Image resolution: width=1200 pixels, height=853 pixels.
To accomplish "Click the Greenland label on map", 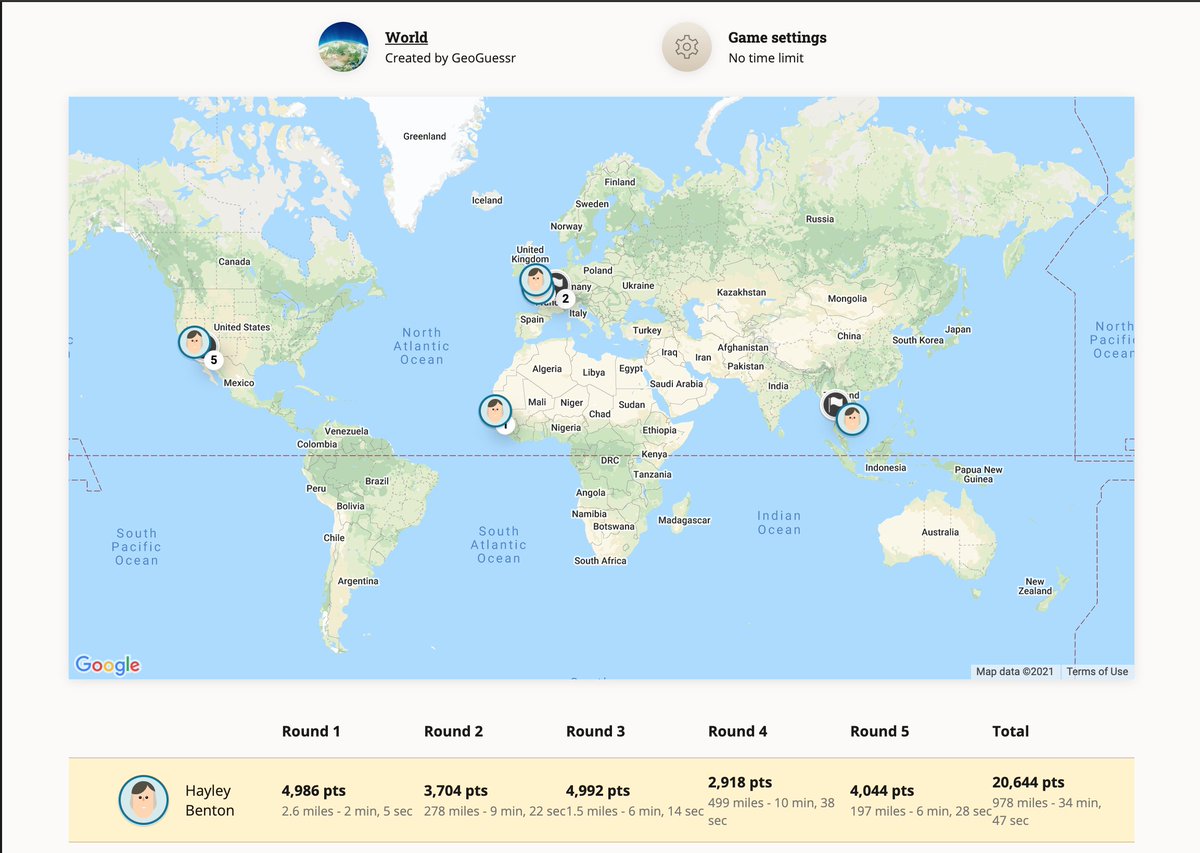I will point(425,136).
